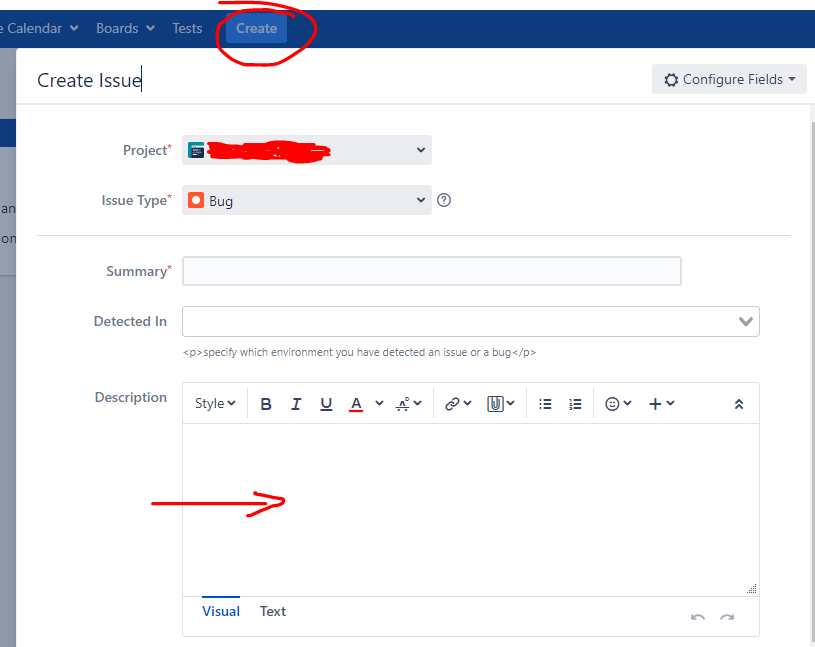This screenshot has height=647, width=815.
Task: Open the Tests menu item
Action: tap(187, 28)
